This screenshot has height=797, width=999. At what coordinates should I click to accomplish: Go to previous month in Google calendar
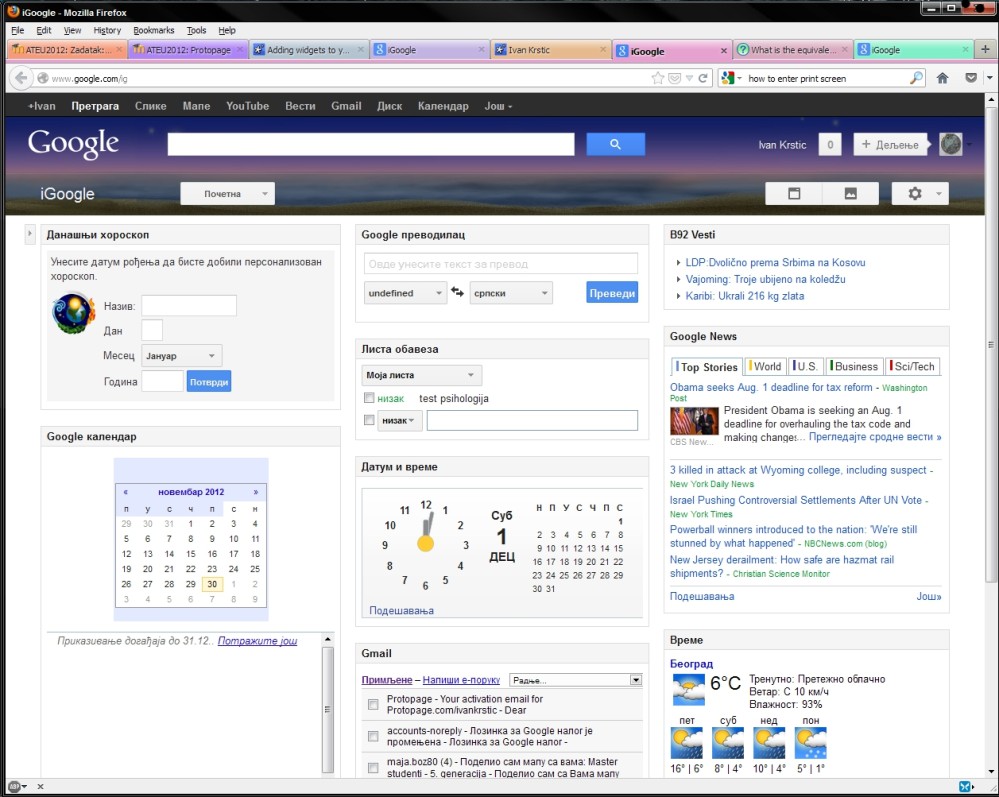[126, 492]
